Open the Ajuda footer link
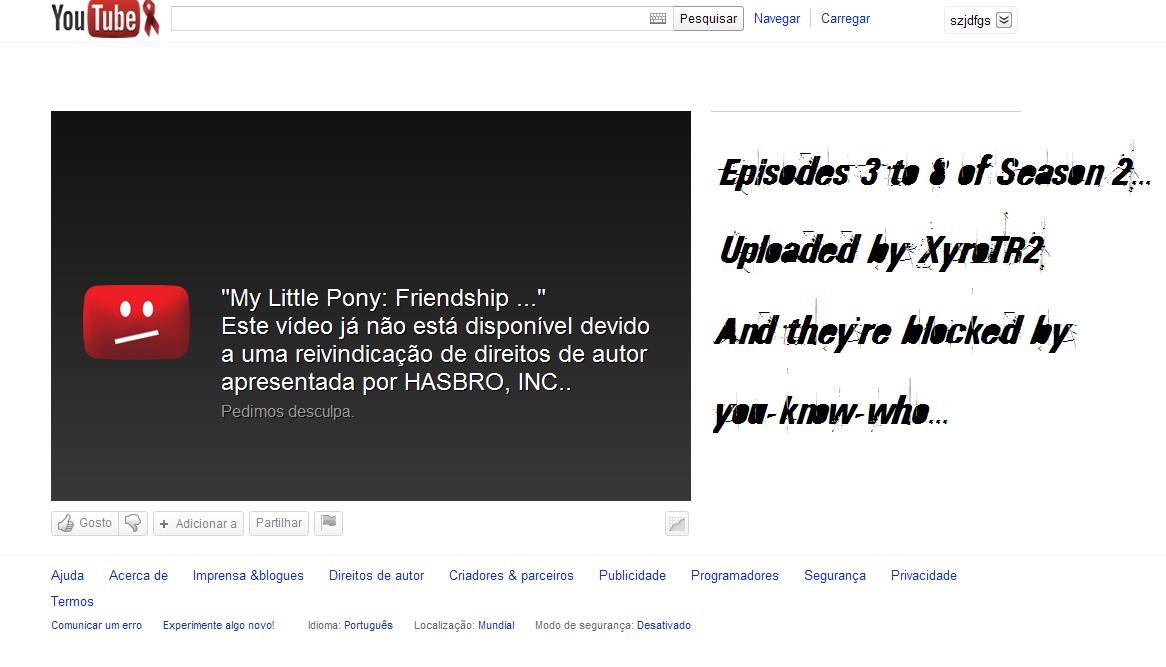 [67, 576]
